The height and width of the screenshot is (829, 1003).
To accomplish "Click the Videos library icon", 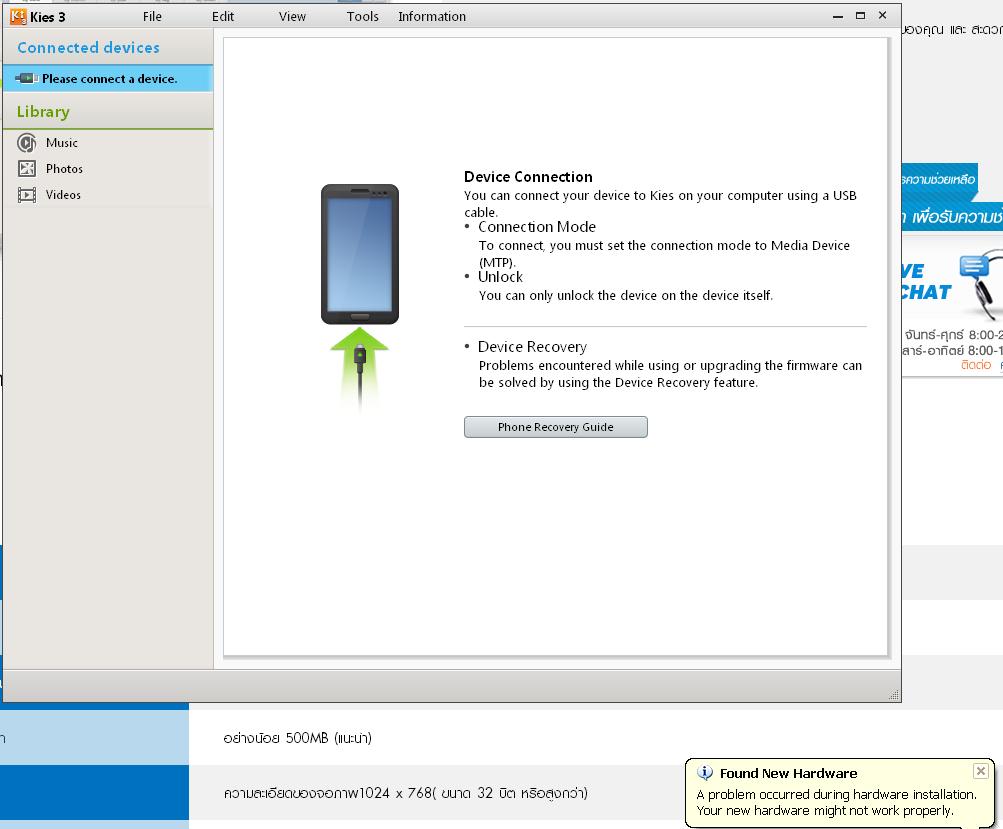I will (27, 194).
